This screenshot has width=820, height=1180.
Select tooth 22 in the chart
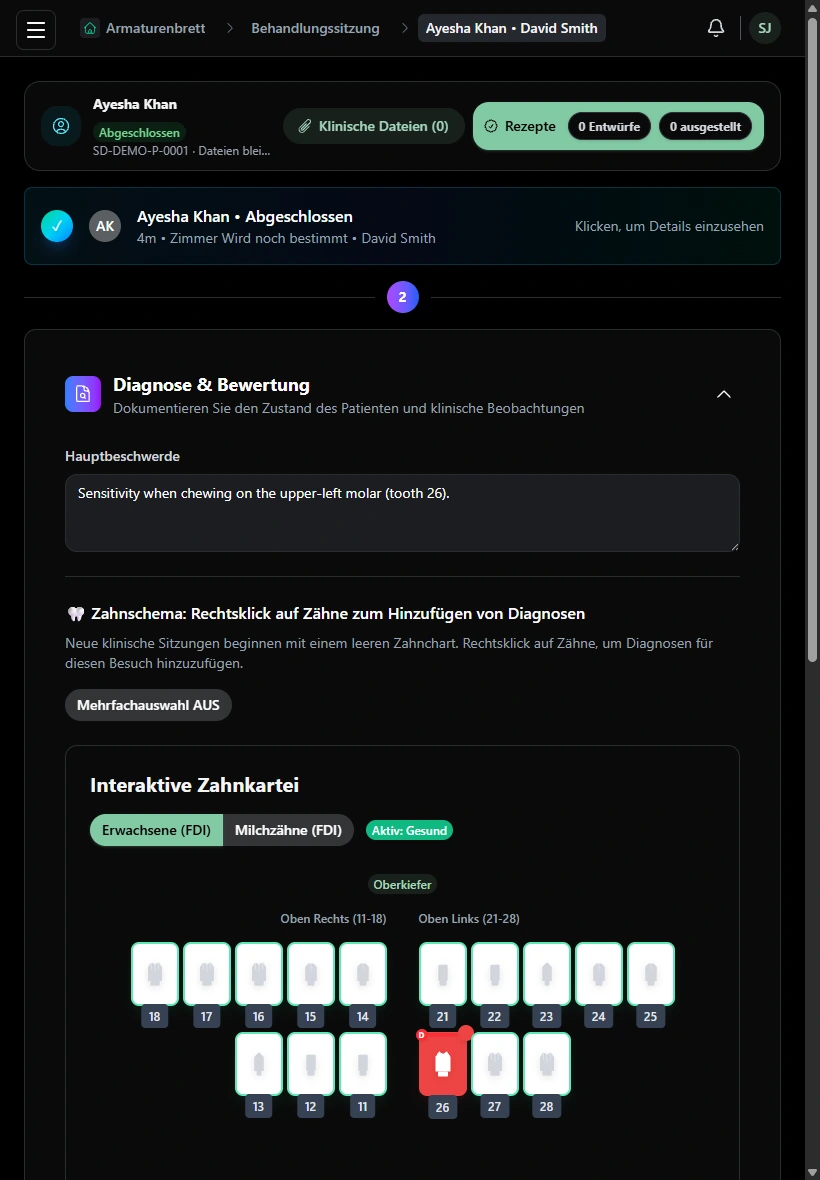494,974
